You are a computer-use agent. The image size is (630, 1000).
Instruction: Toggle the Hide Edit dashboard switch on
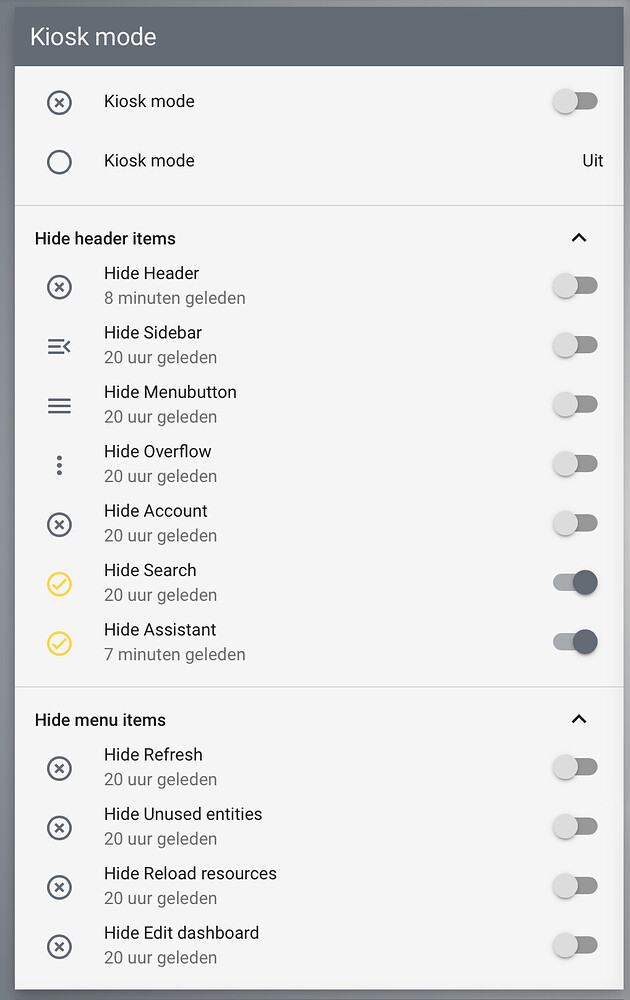pyautogui.click(x=575, y=945)
